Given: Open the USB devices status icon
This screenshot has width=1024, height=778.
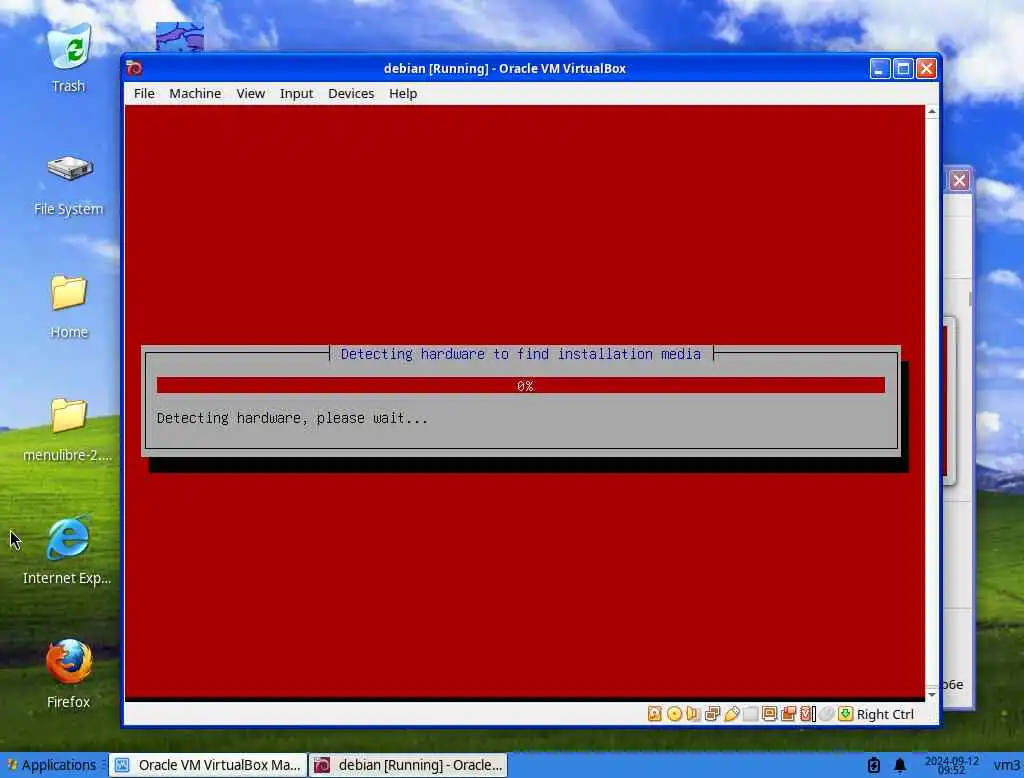Looking at the screenshot, I should (x=731, y=714).
